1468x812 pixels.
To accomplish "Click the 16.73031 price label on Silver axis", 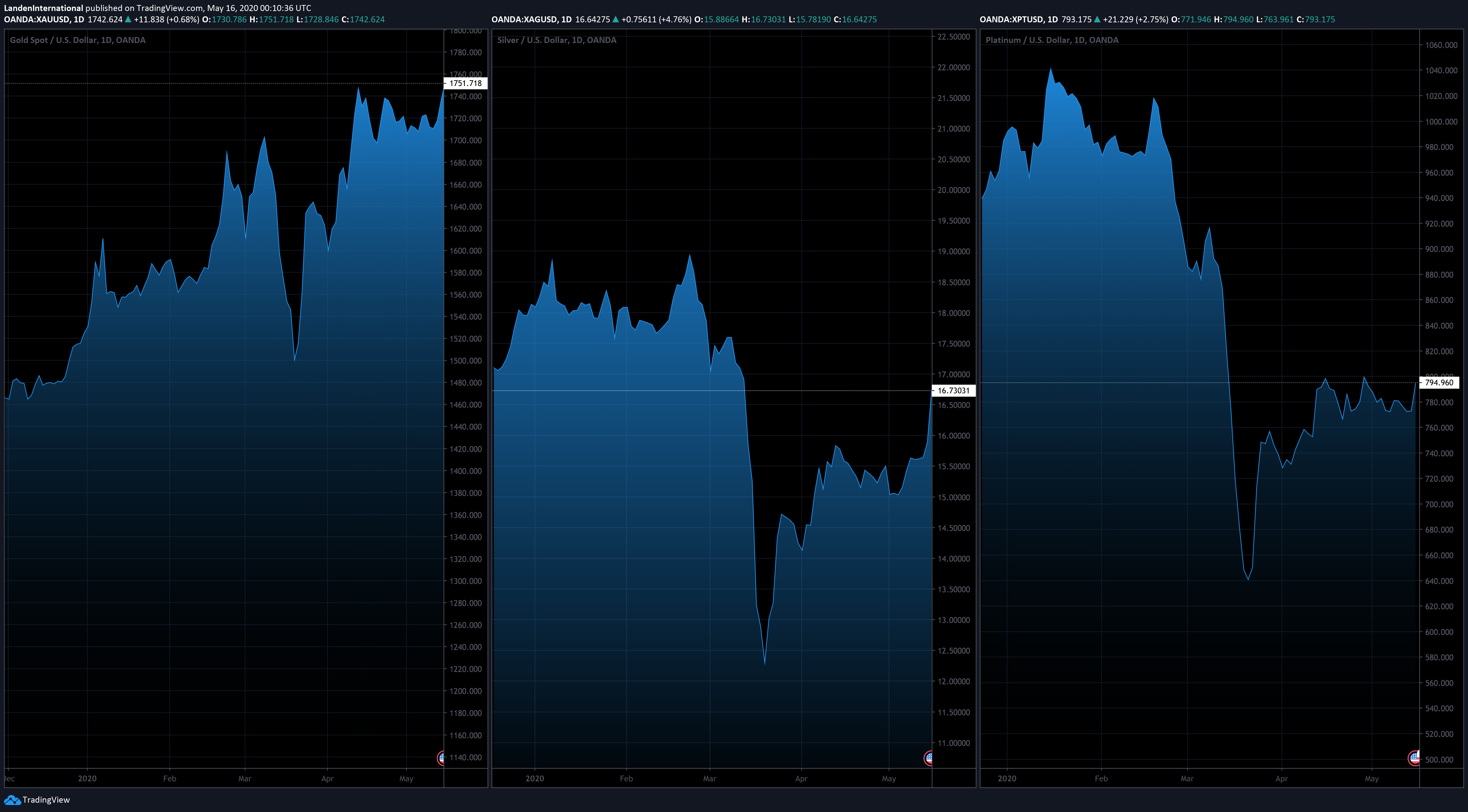I will click(x=953, y=391).
